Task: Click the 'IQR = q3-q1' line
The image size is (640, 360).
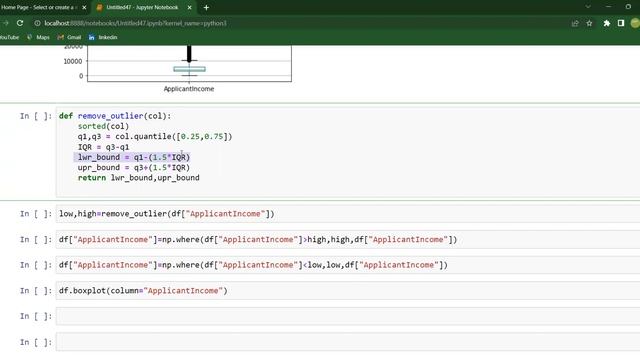Action: [103, 147]
